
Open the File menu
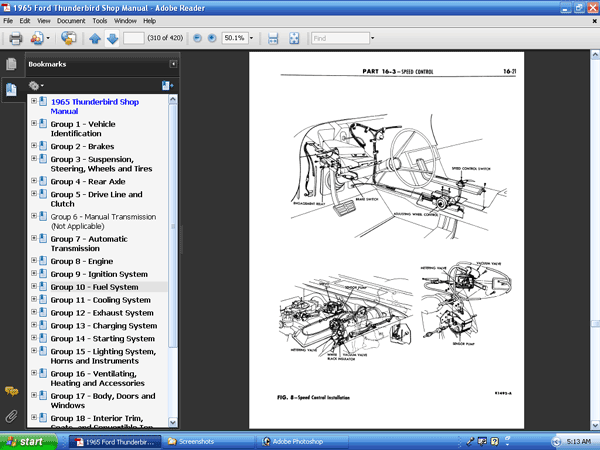coord(8,21)
